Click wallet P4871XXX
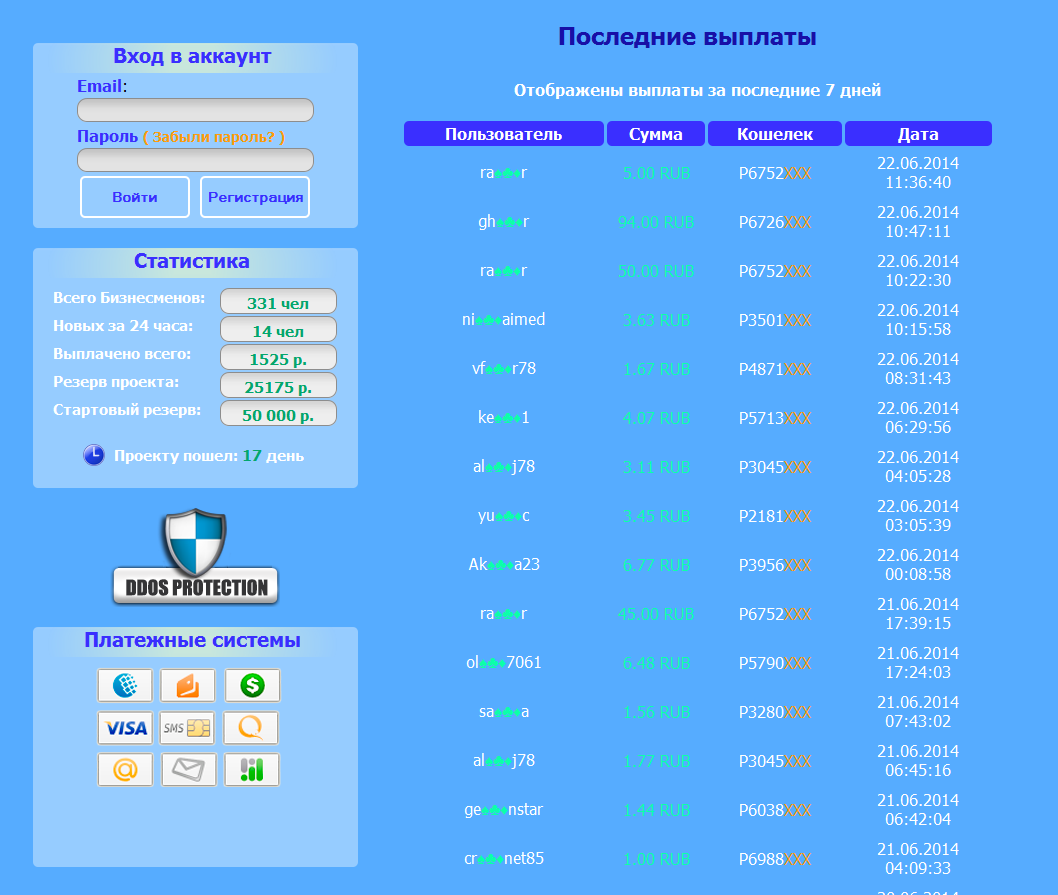This screenshot has width=1058, height=895. click(x=775, y=369)
